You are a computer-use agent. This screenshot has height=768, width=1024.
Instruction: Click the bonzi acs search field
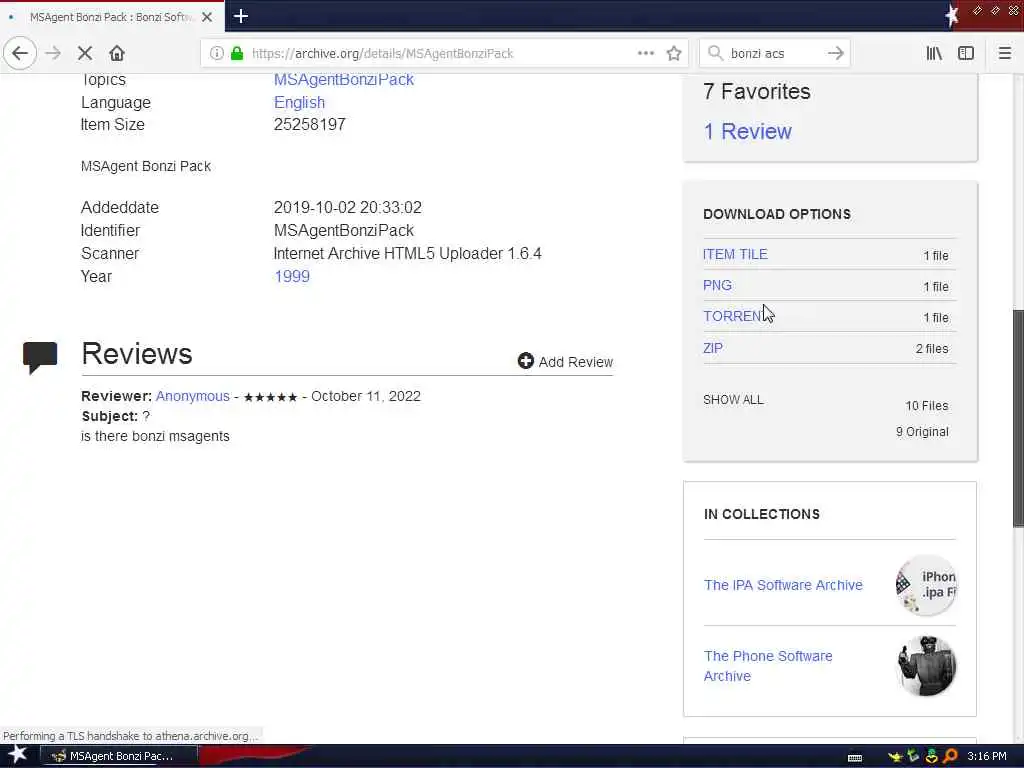pyautogui.click(x=774, y=54)
